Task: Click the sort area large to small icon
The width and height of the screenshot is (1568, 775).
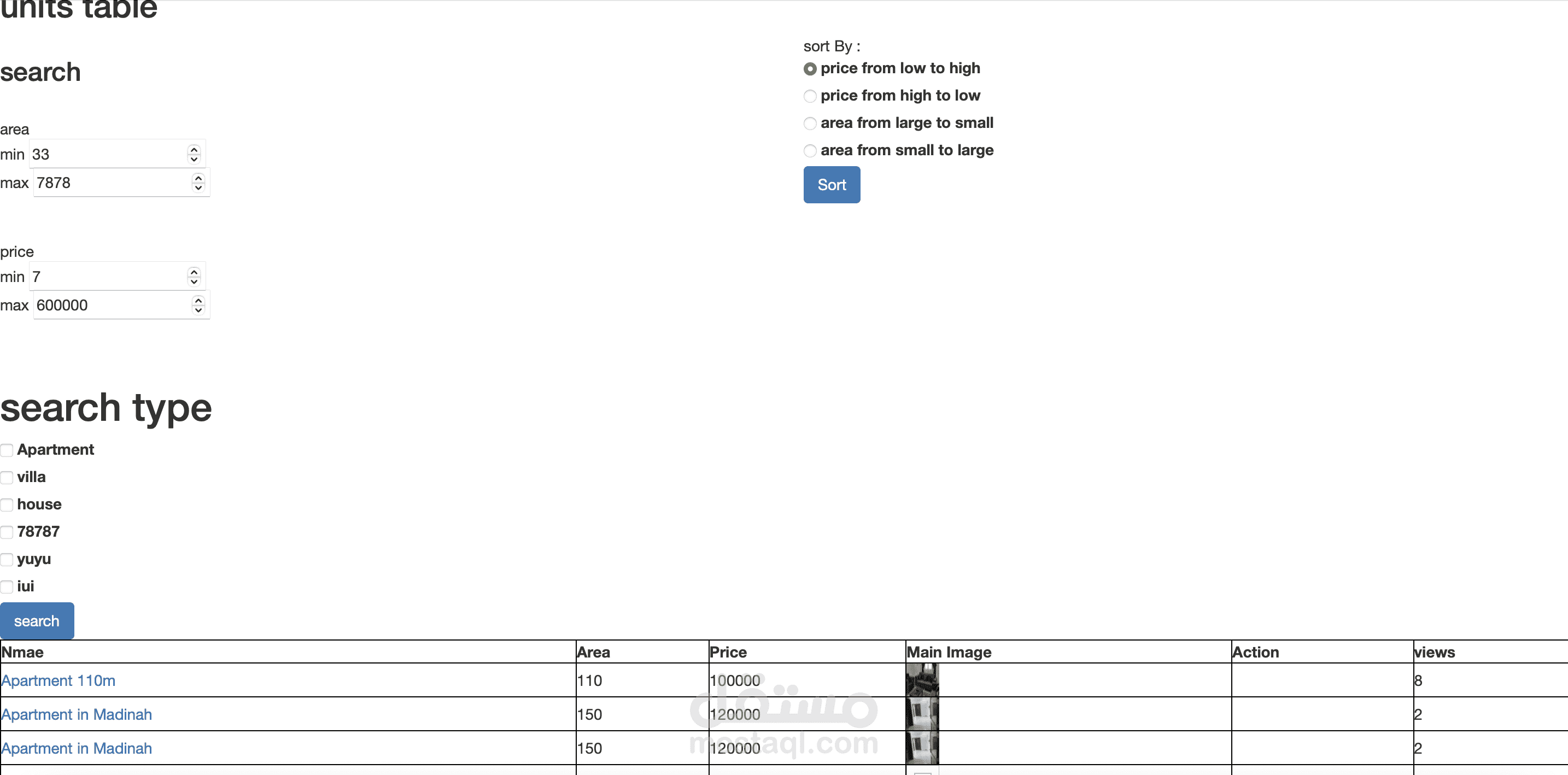Action: tap(810, 123)
